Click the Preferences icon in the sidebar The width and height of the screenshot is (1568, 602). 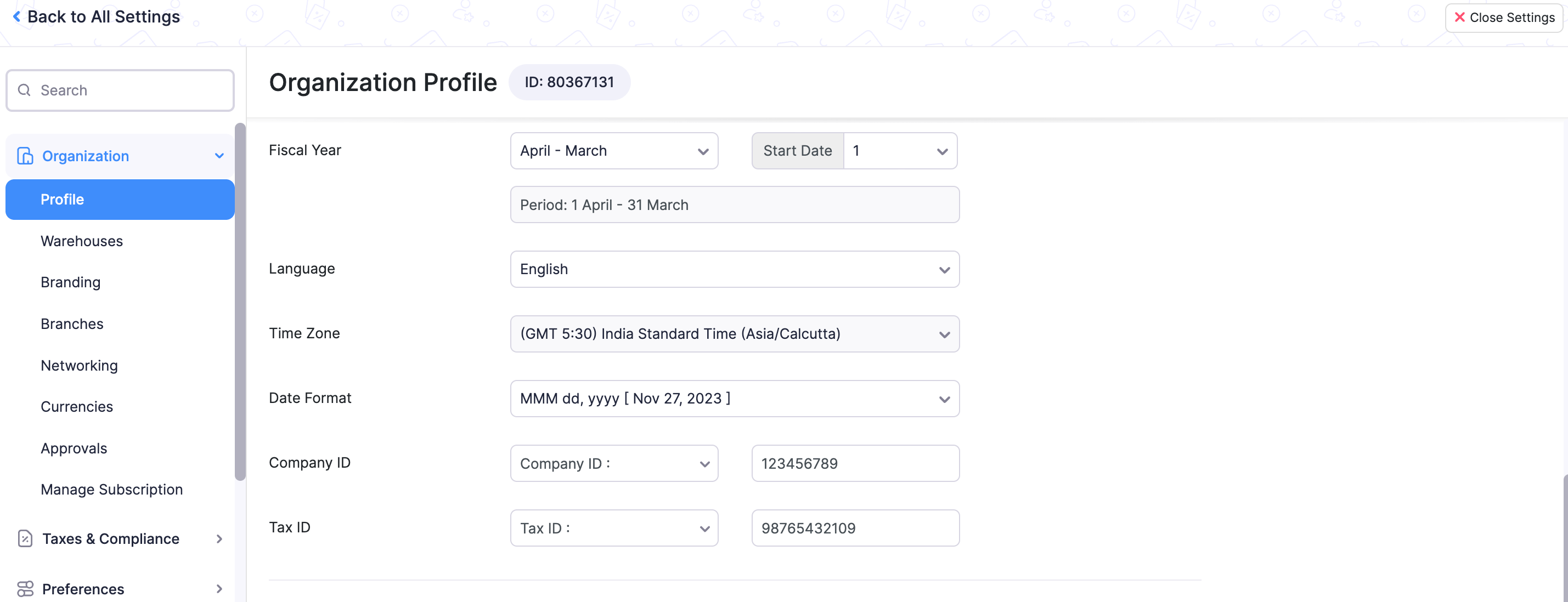[24, 588]
